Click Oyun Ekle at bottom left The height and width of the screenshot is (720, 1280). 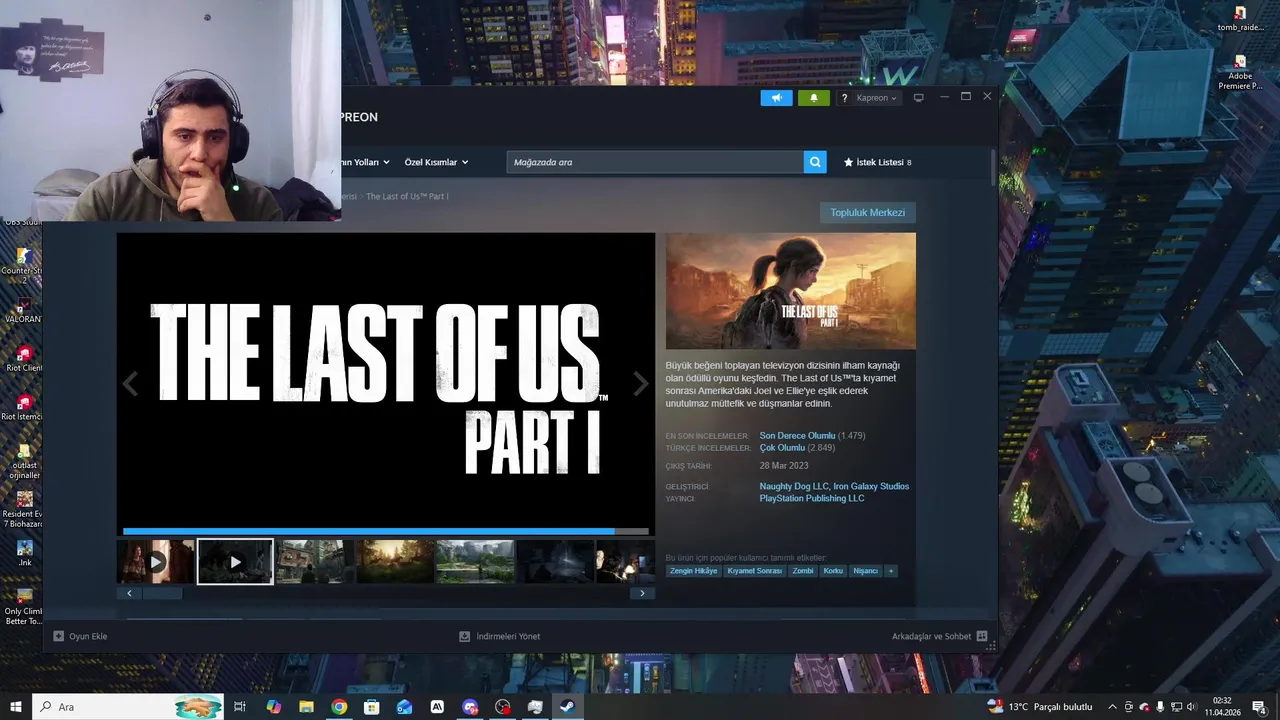pos(80,636)
